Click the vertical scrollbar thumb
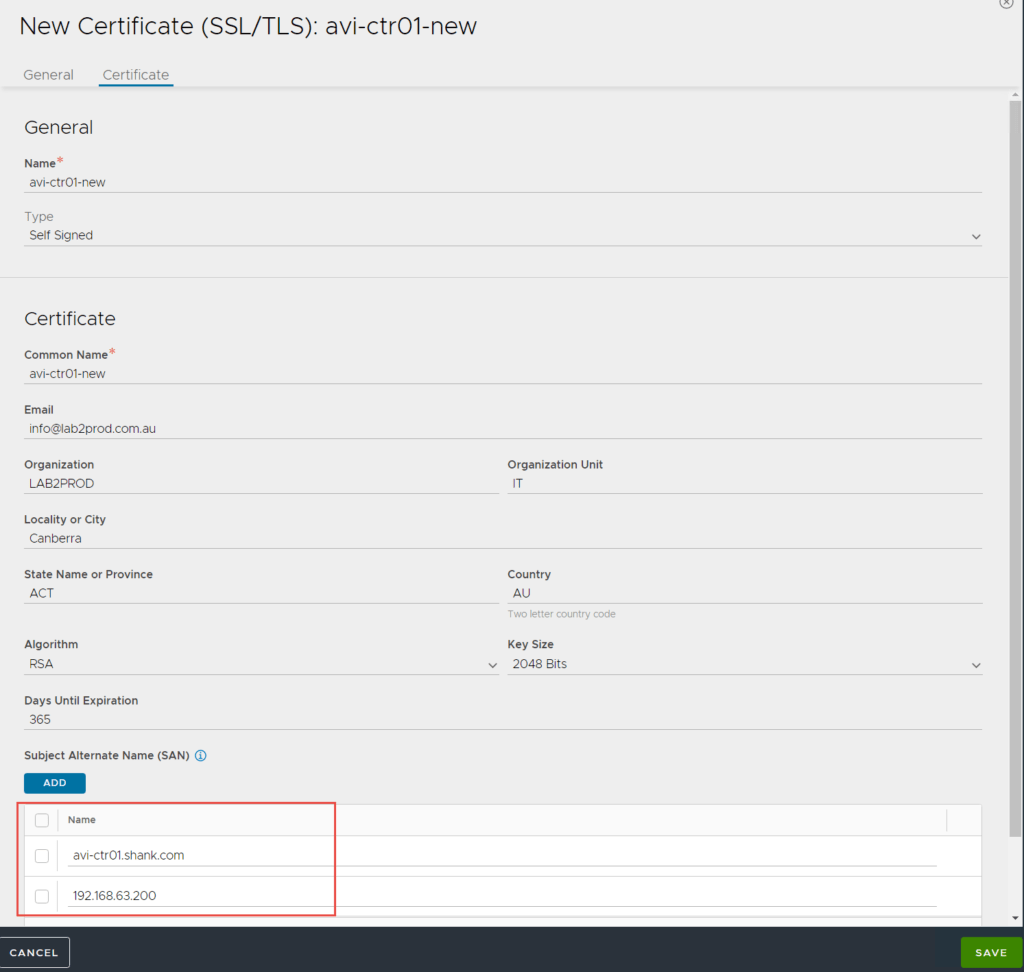 (x=1015, y=467)
